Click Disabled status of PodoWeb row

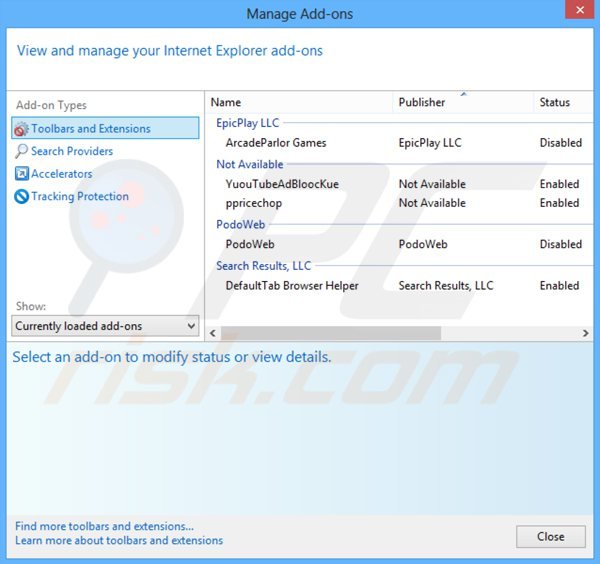point(561,244)
